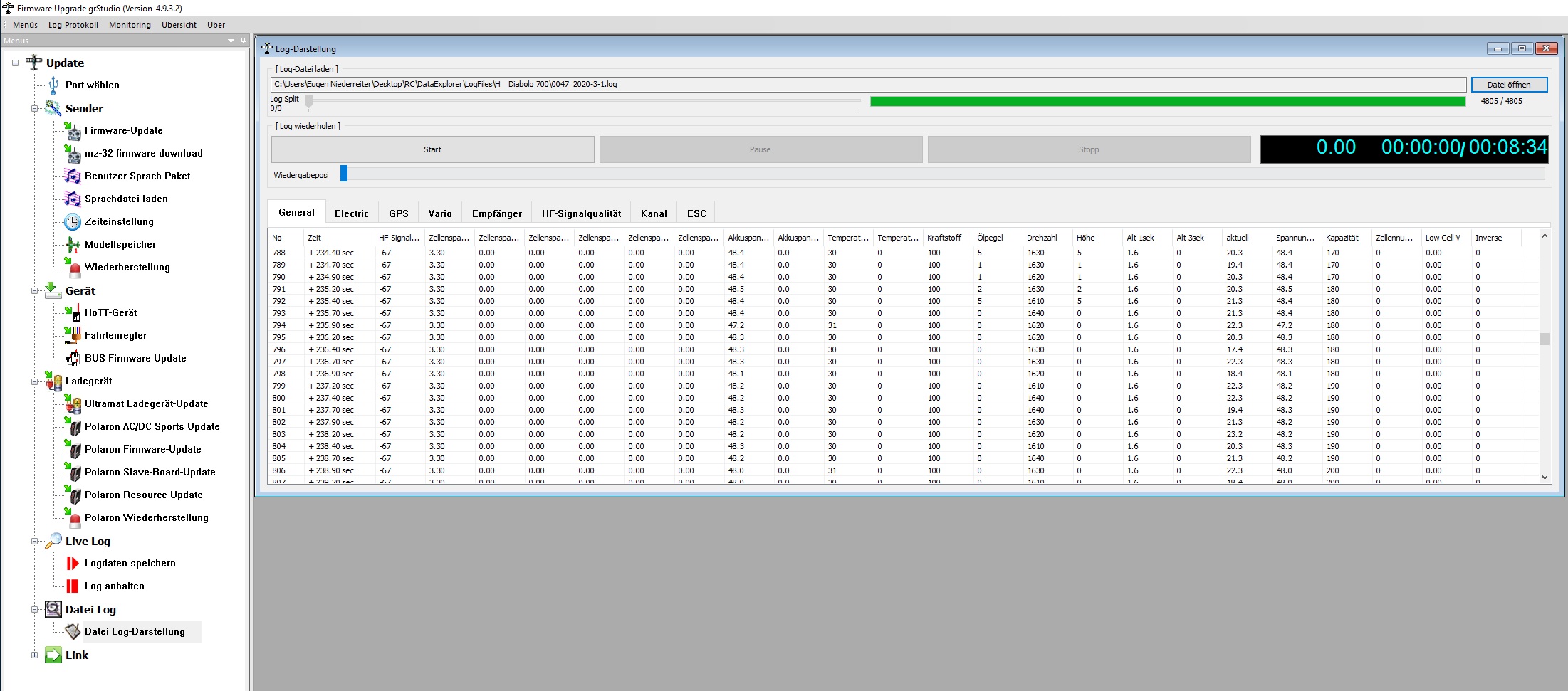Click the Sprachdatei laden icon
This screenshot has width=1568, height=691.
(x=73, y=199)
